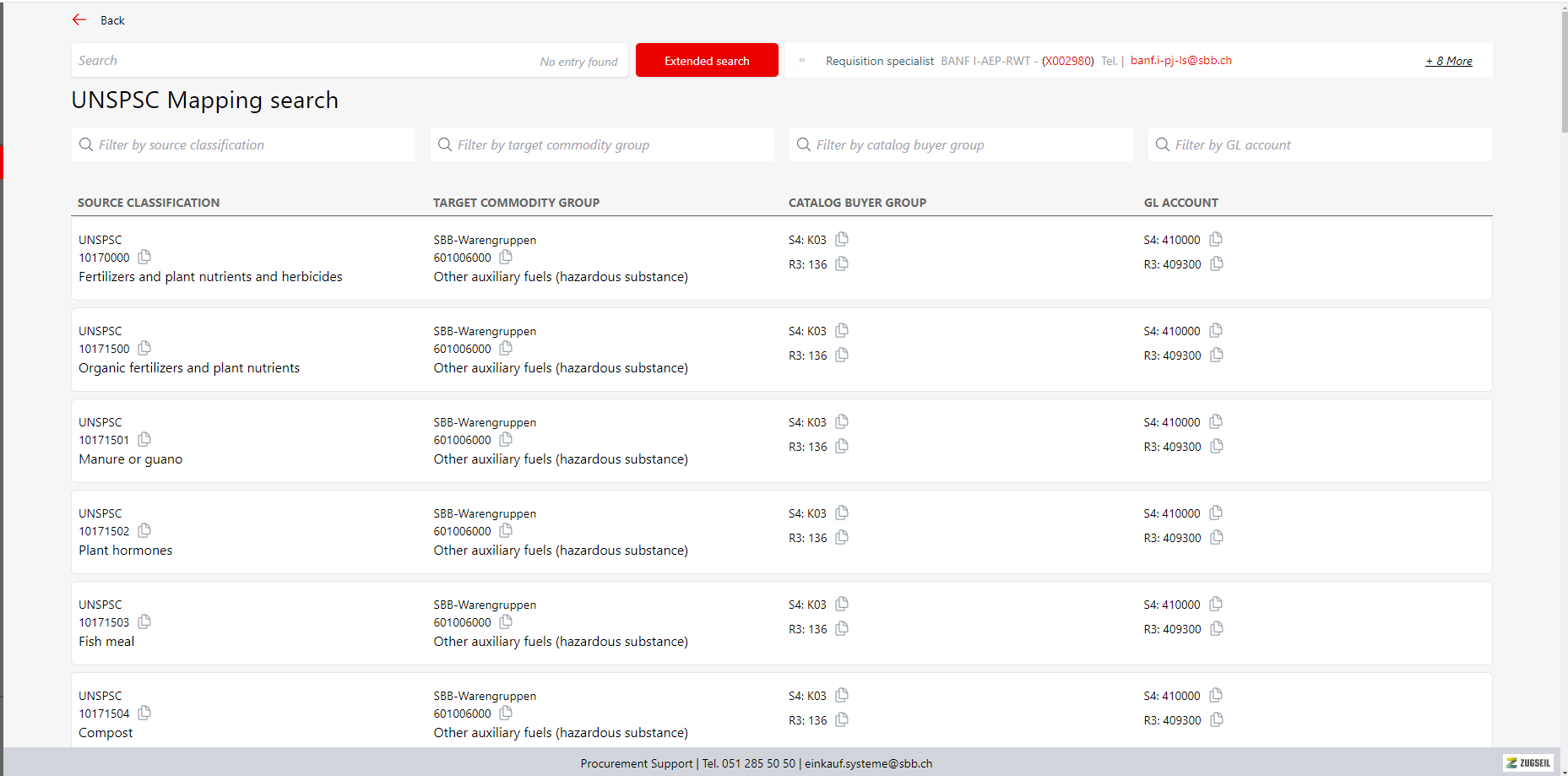Image resolution: width=1568 pixels, height=776 pixels.
Task: Copy S4: K03 in Manure or guano row
Action: [x=842, y=421]
